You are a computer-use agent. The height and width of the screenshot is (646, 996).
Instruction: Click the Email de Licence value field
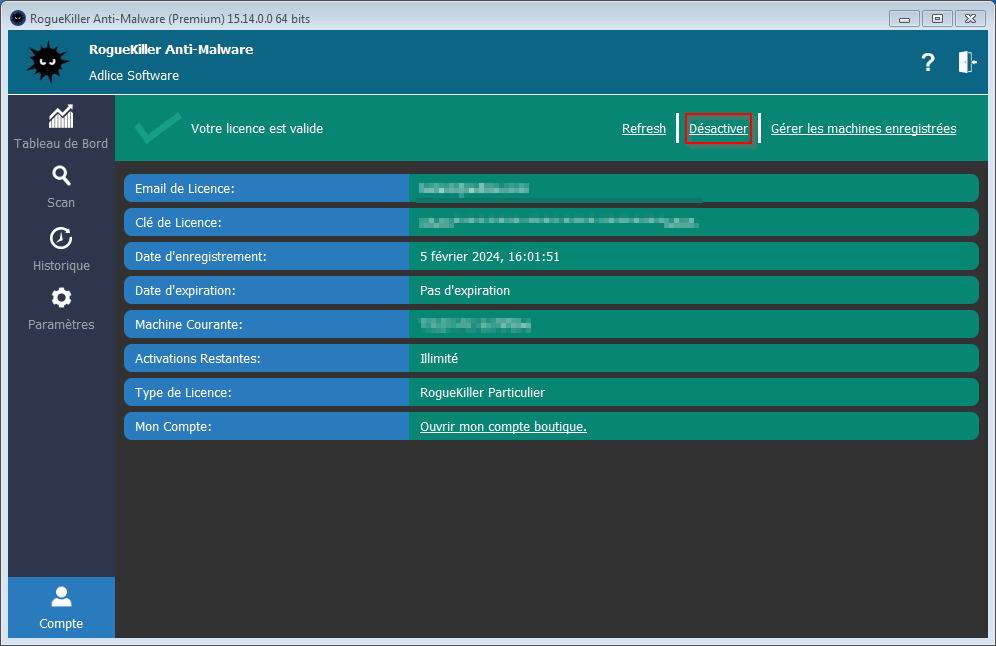[474, 188]
